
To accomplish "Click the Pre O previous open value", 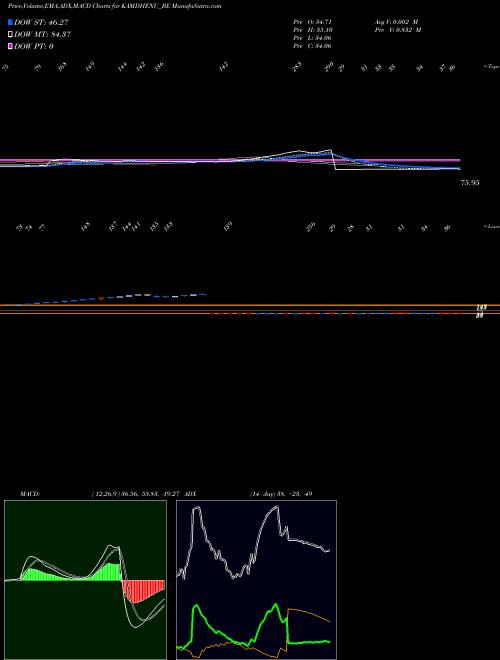I will point(313,22).
